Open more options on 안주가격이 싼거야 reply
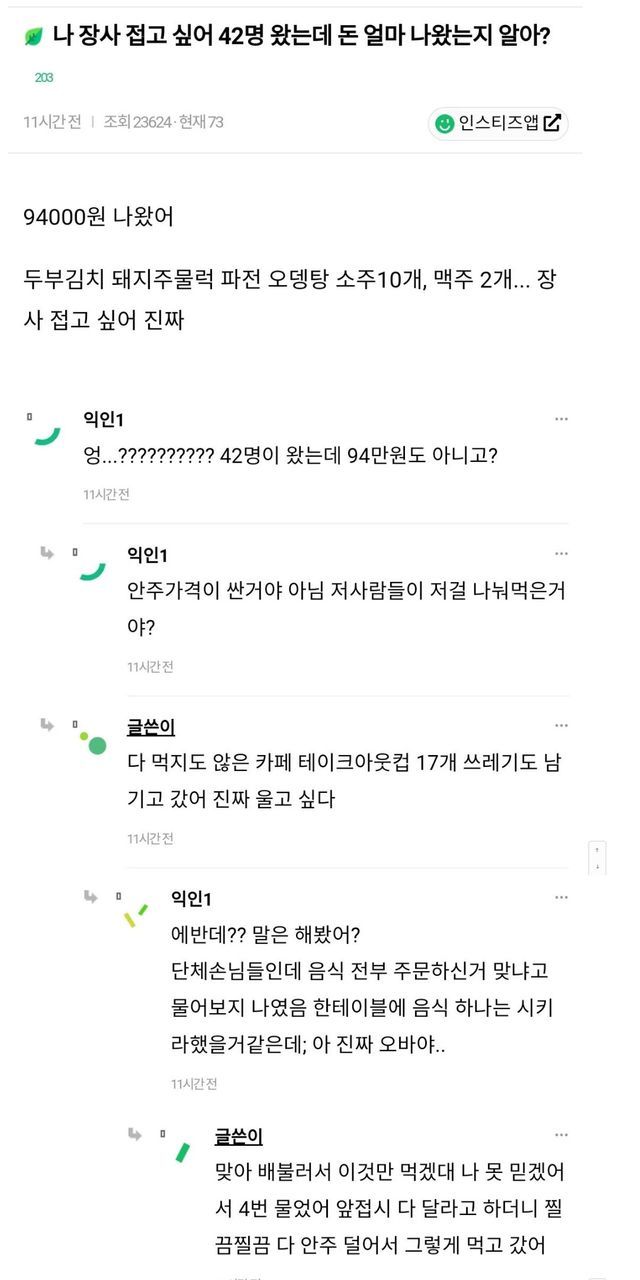640x1280 pixels. point(561,554)
